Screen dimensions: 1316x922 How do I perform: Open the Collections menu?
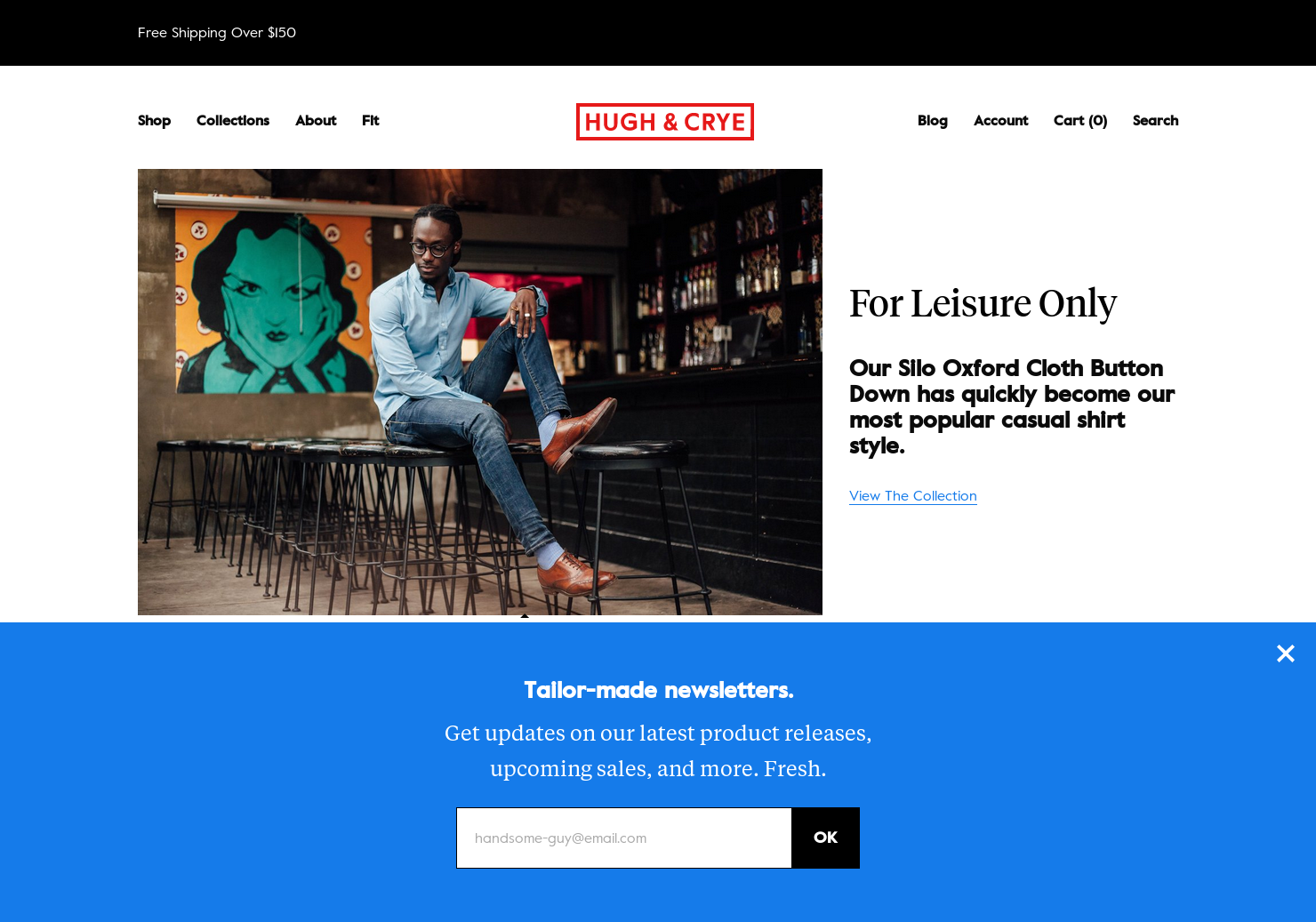coord(233,121)
